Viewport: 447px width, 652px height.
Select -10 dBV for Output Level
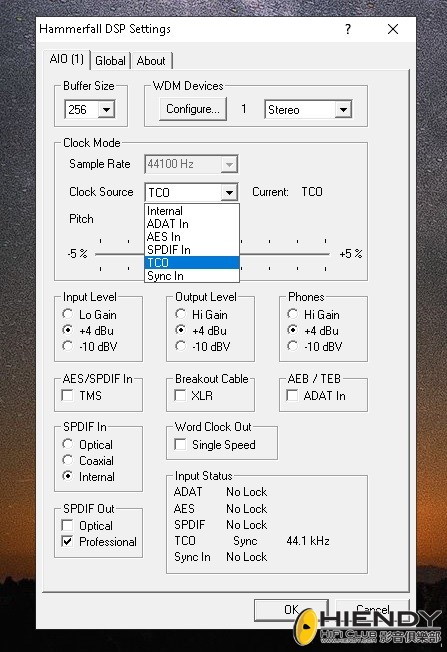203,346
